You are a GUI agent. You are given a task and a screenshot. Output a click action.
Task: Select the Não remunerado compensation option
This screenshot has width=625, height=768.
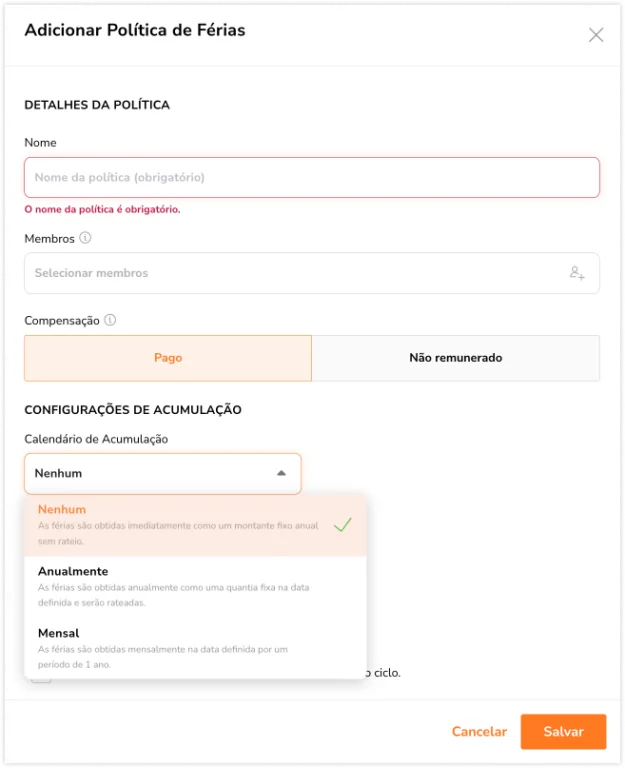[x=456, y=358]
